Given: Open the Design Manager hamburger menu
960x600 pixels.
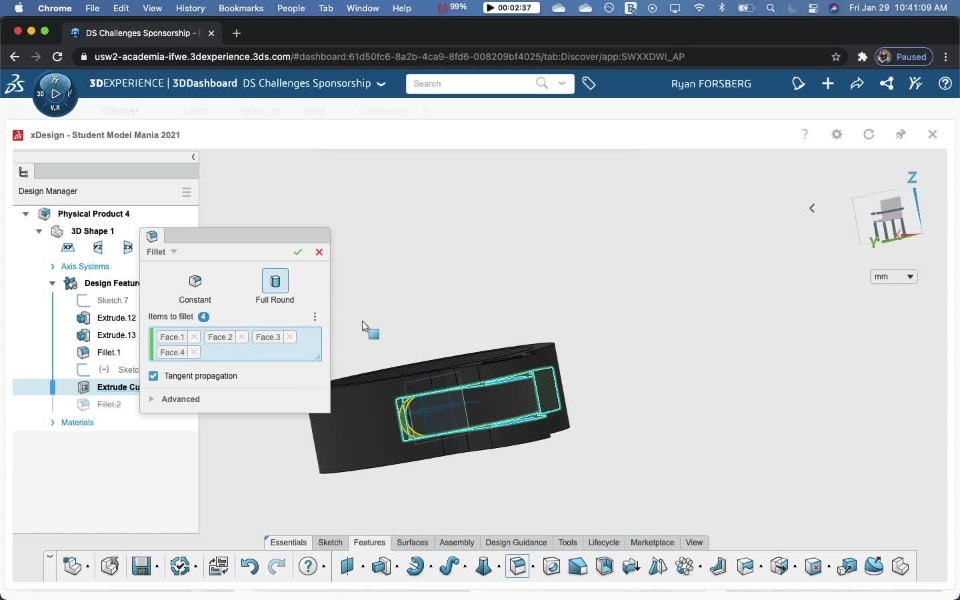Looking at the screenshot, I should 186,192.
